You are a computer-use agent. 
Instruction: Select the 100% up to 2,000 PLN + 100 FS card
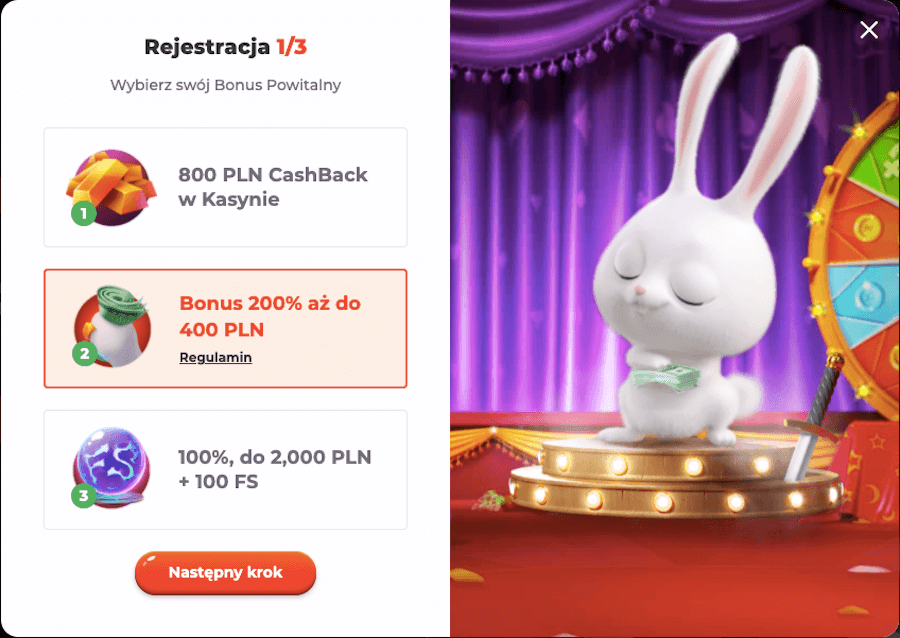click(225, 469)
